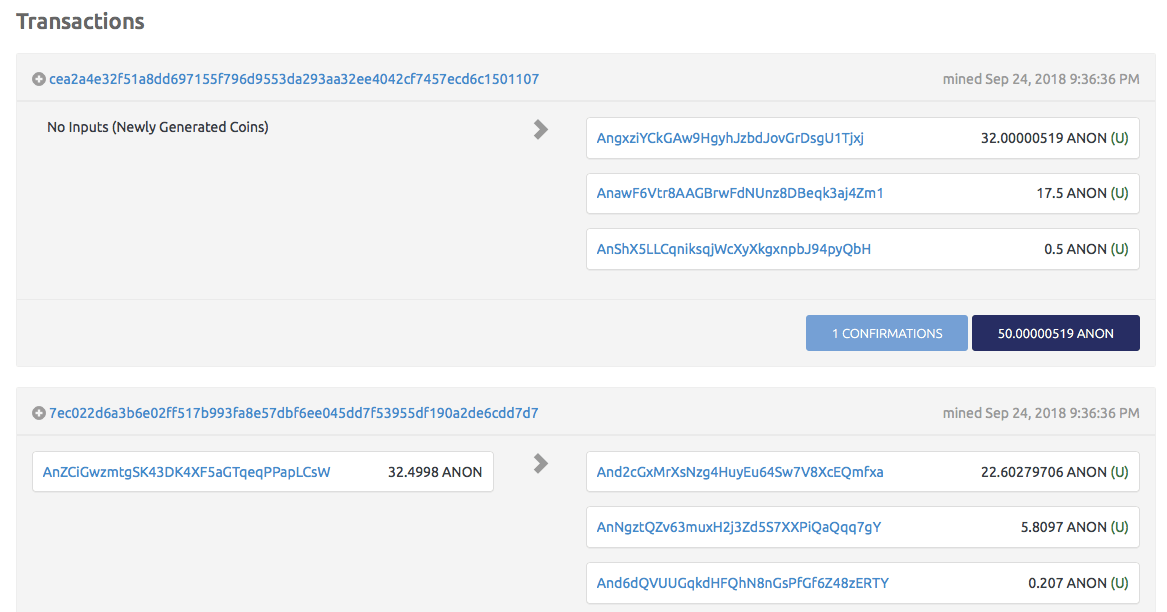Open address And6dQVUUGqkdHFQhN8nGsPfGf6Z48zERTY
This screenshot has width=1167, height=612.
point(742,583)
